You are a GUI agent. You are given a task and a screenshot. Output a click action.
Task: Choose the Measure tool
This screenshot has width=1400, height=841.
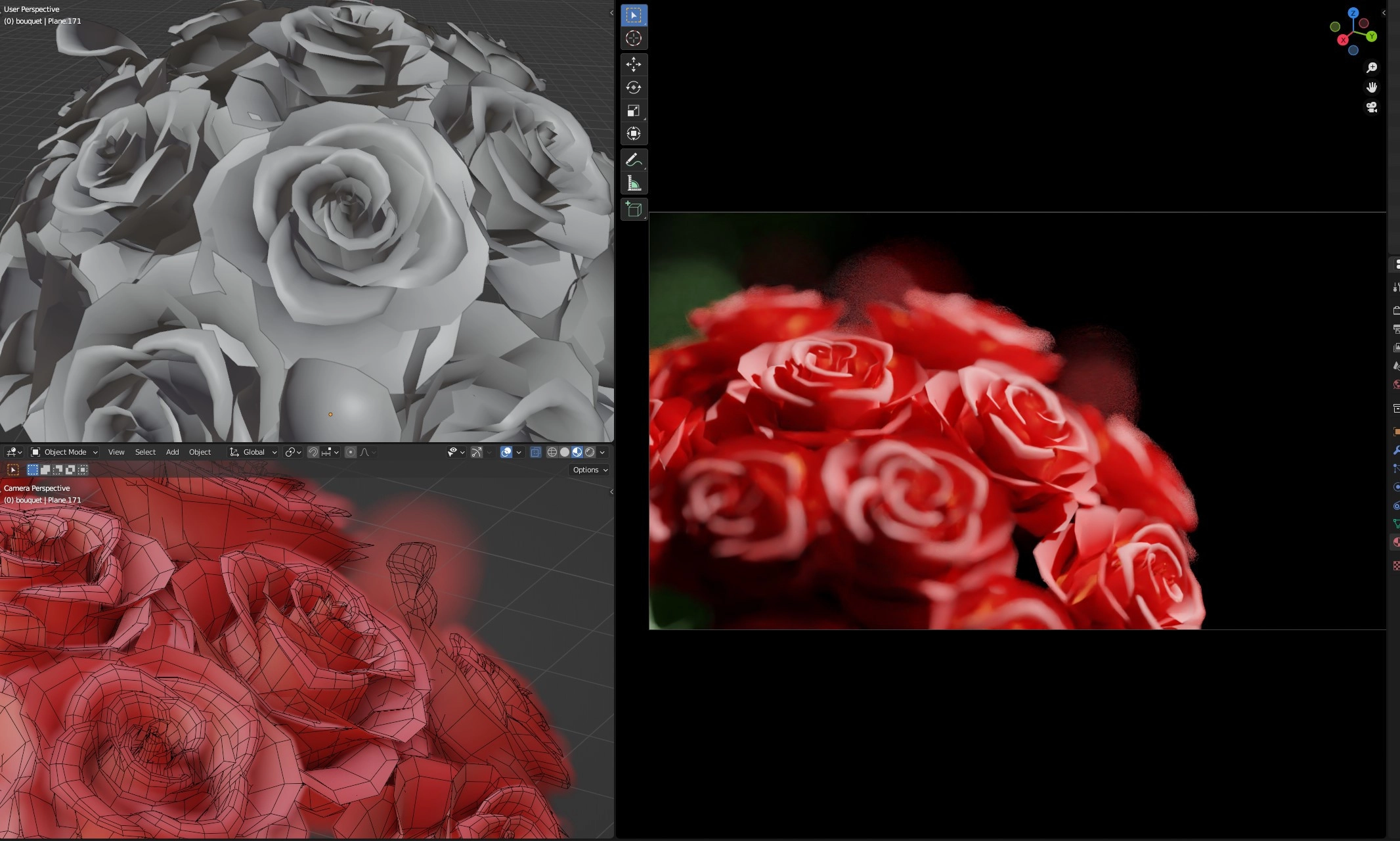[633, 183]
